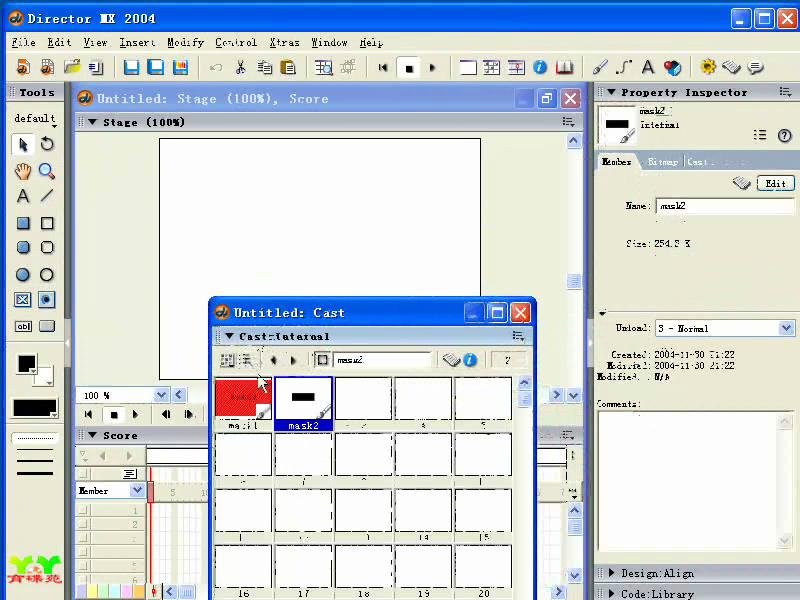This screenshot has height=600, width=800.
Task: Open the Modify menu
Action: pos(185,42)
